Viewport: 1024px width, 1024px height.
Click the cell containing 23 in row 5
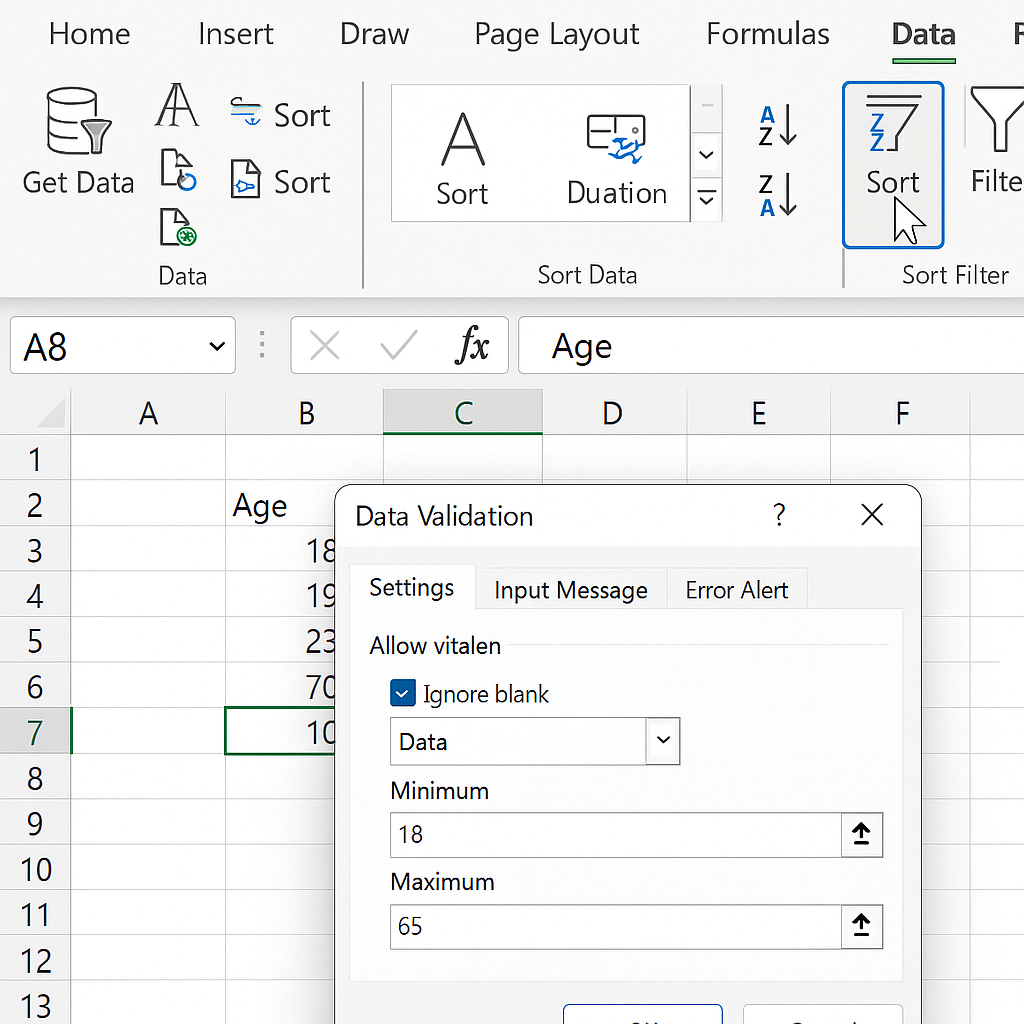281,641
